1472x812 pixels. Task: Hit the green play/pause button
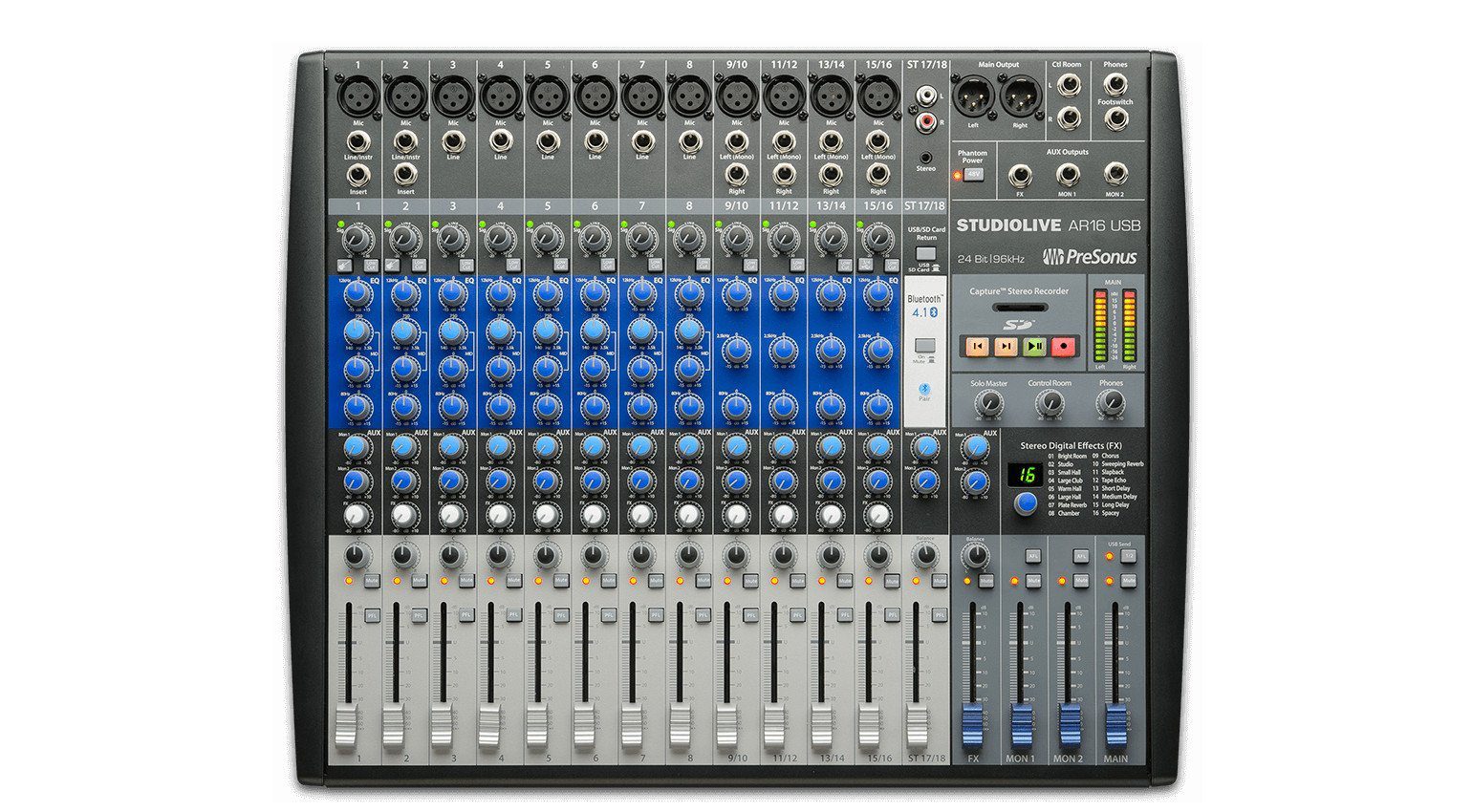tap(1034, 347)
